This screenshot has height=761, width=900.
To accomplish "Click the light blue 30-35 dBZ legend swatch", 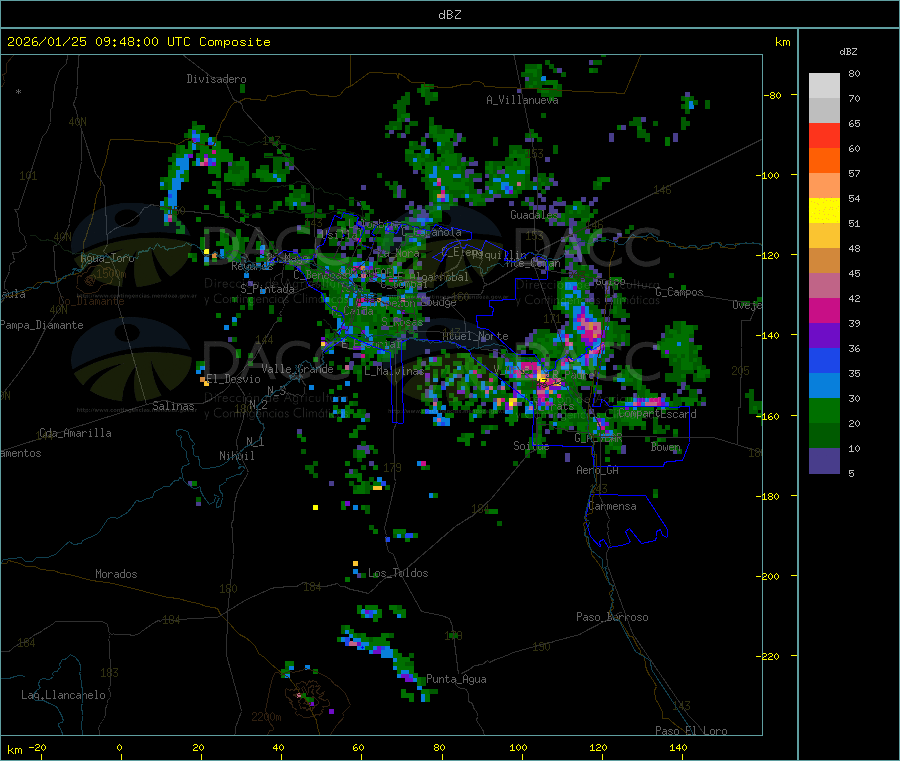I will click(824, 386).
